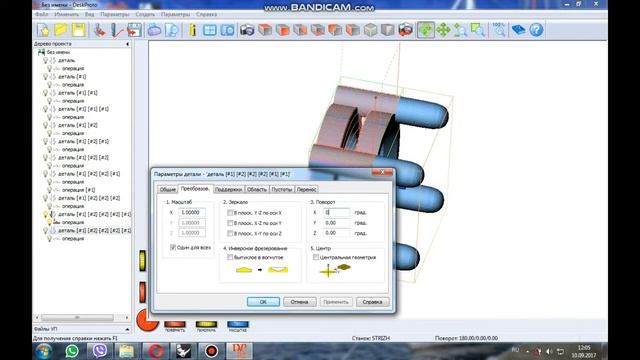Viewport: 640px width, 360px height.
Task: Open the 'Вид' menu
Action: (x=89, y=14)
